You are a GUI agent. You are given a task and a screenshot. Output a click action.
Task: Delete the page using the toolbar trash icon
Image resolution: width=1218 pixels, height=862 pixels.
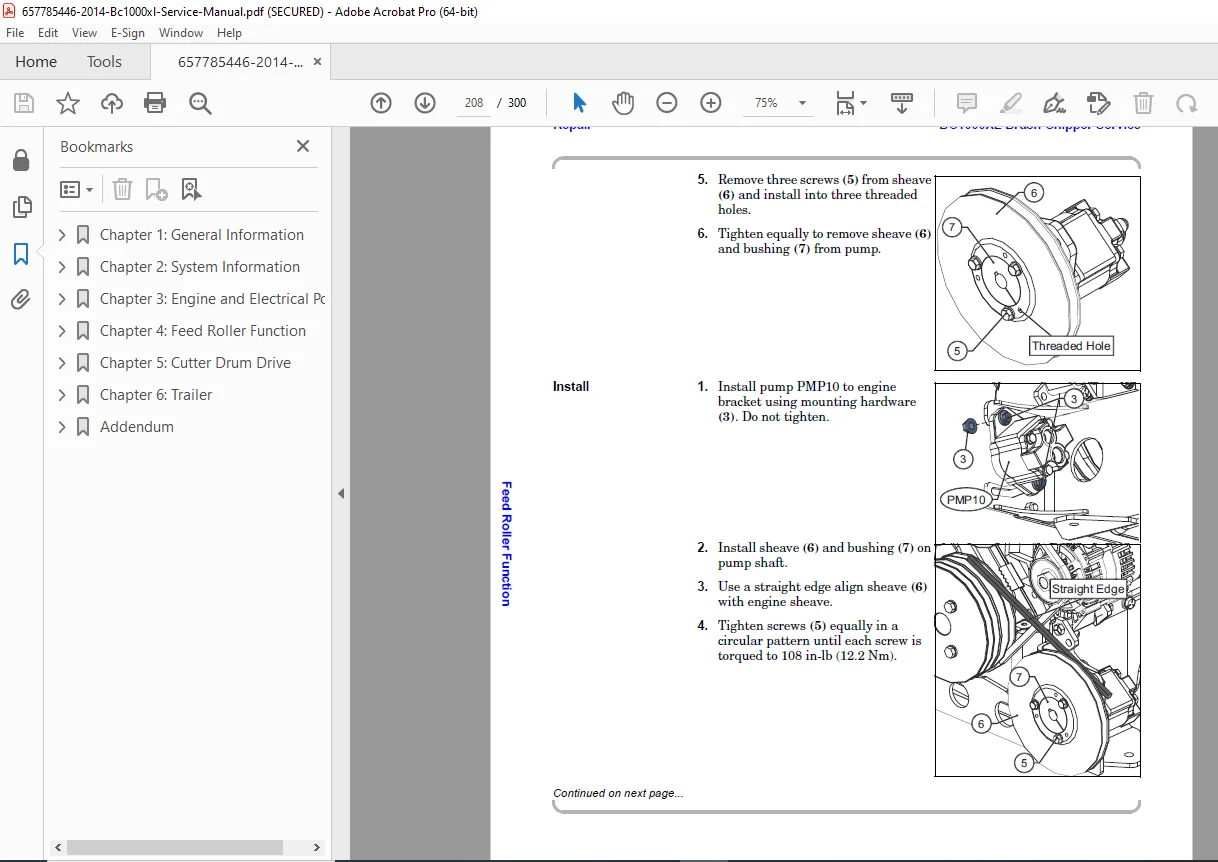(1143, 103)
